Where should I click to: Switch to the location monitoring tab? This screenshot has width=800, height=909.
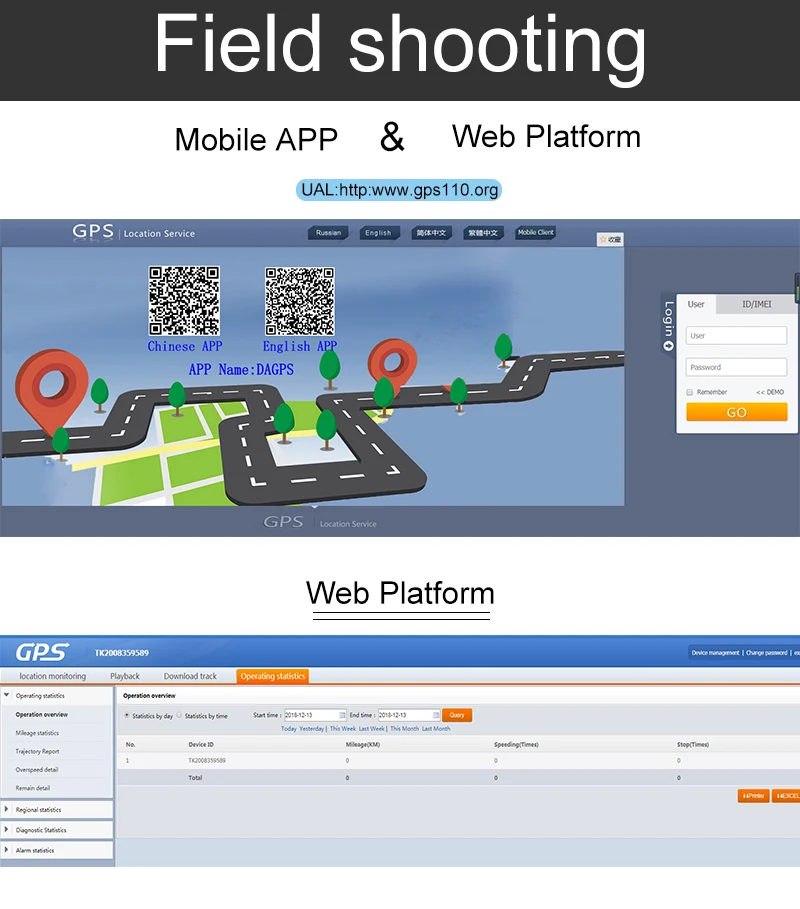pyautogui.click(x=52, y=676)
